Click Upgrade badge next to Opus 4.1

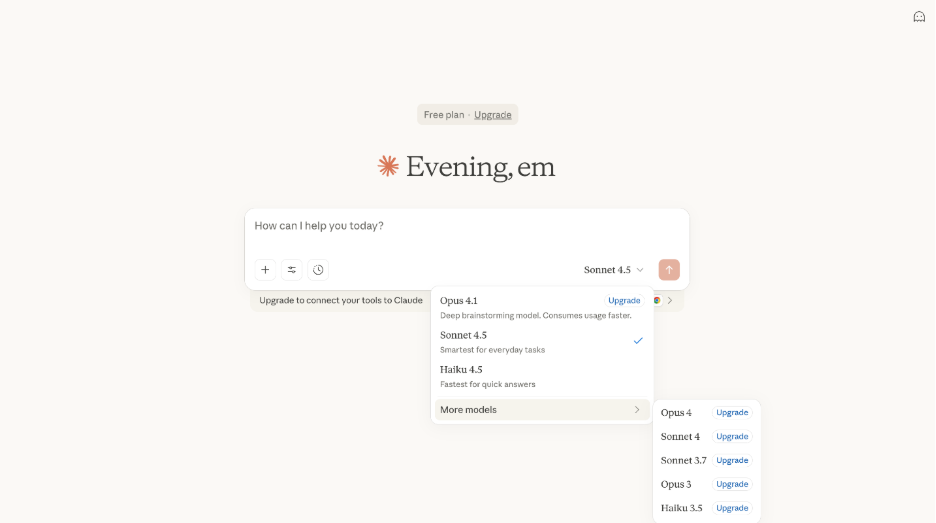click(x=624, y=300)
